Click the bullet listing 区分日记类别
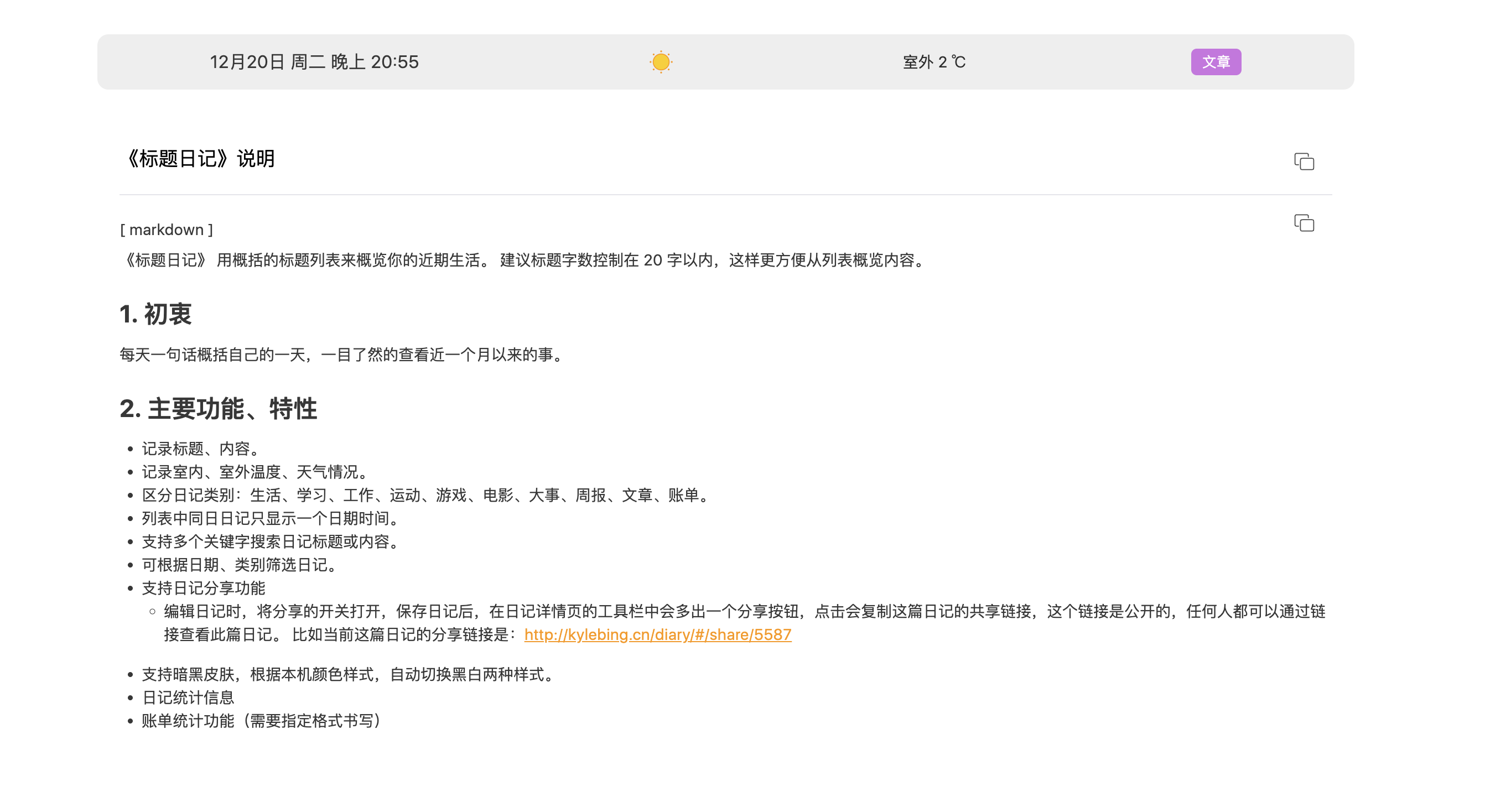 (427, 495)
